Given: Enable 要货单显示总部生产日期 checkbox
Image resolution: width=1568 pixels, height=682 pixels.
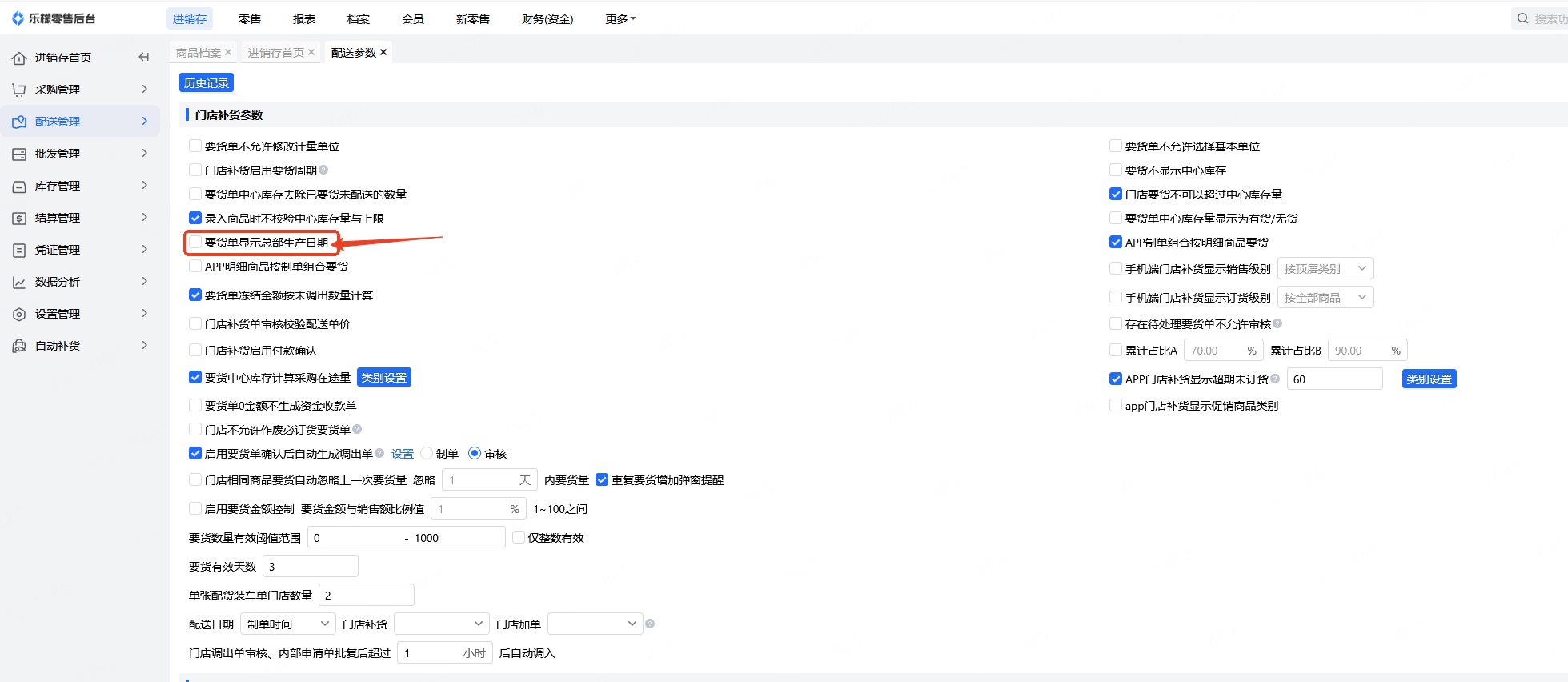Looking at the screenshot, I should 195,242.
